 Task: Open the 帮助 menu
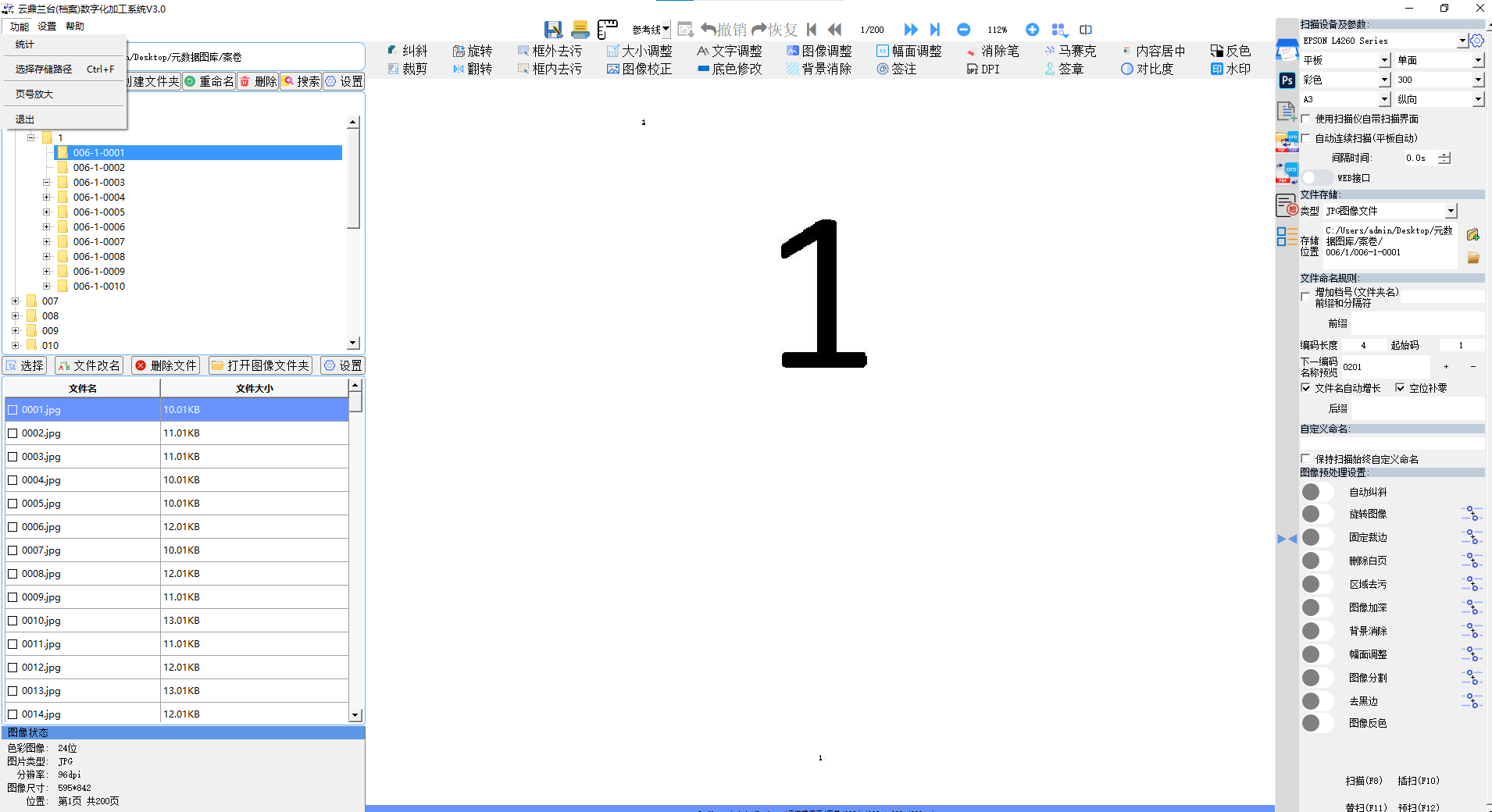coord(75,27)
